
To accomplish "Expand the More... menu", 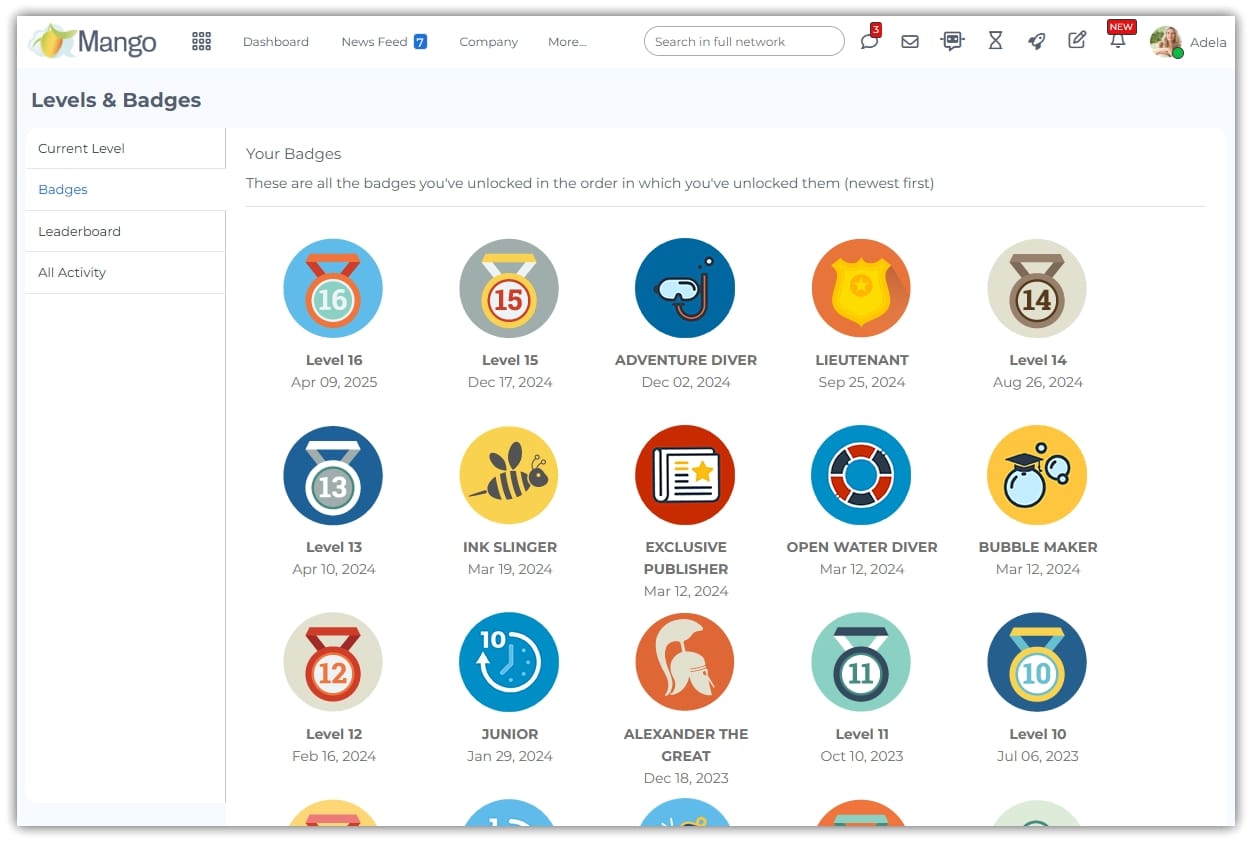I will pyautogui.click(x=567, y=42).
